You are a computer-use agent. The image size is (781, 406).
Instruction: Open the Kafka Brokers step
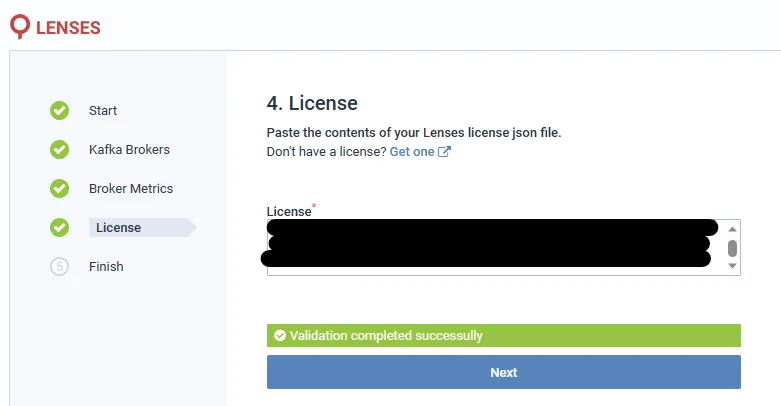(130, 149)
